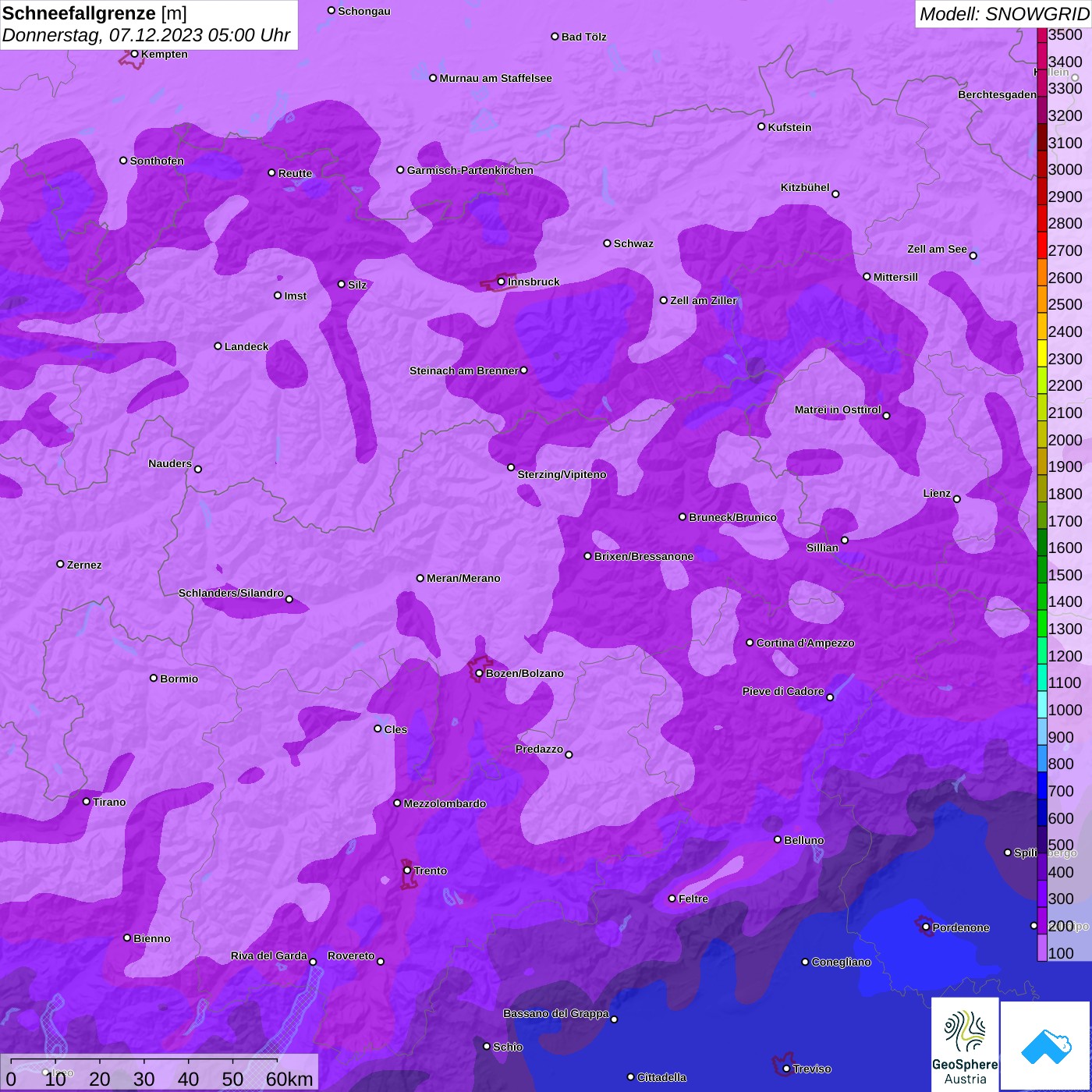Click the Kitzbühel location marker

835,193
